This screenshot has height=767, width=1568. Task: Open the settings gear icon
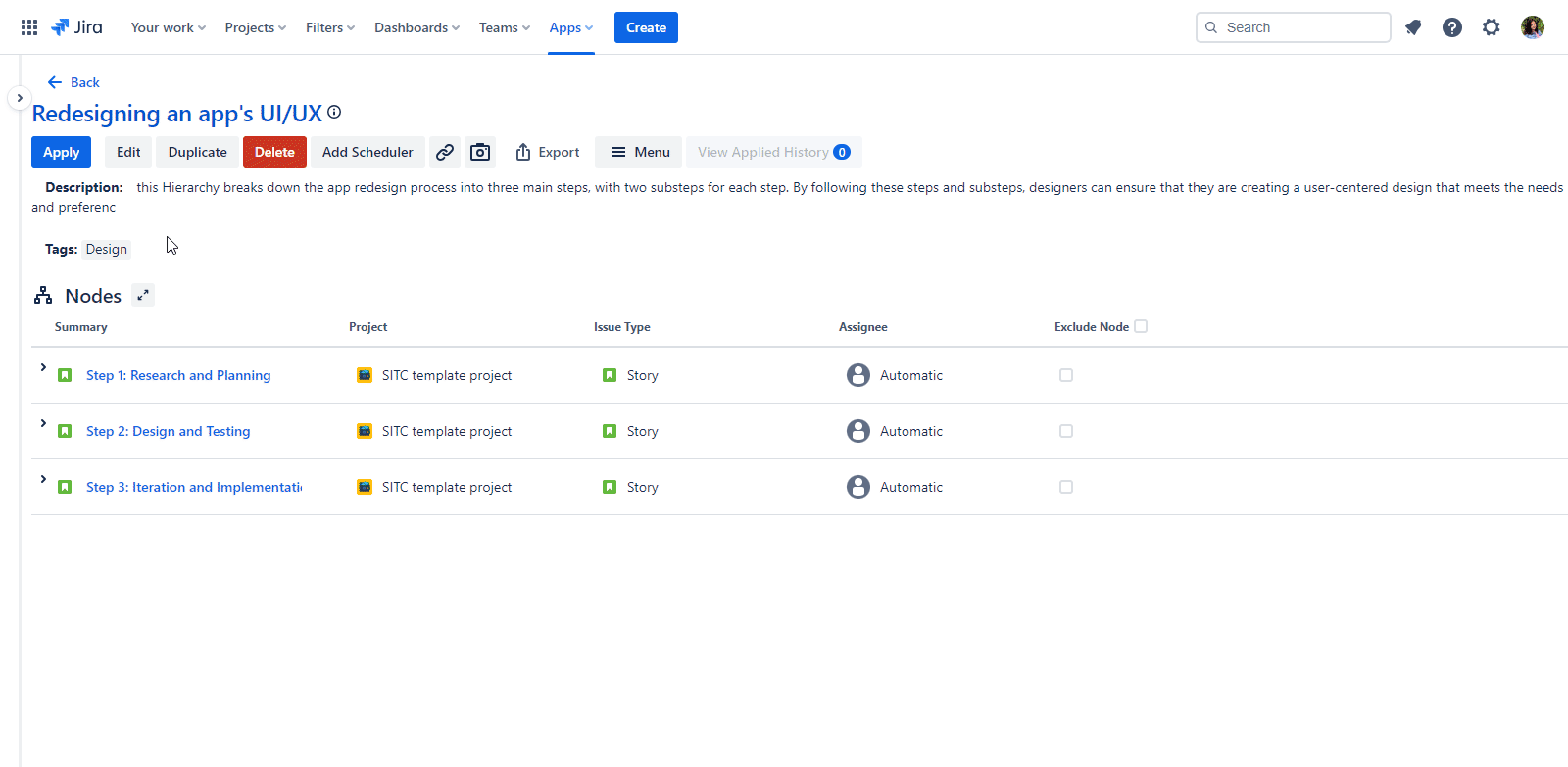click(x=1491, y=27)
